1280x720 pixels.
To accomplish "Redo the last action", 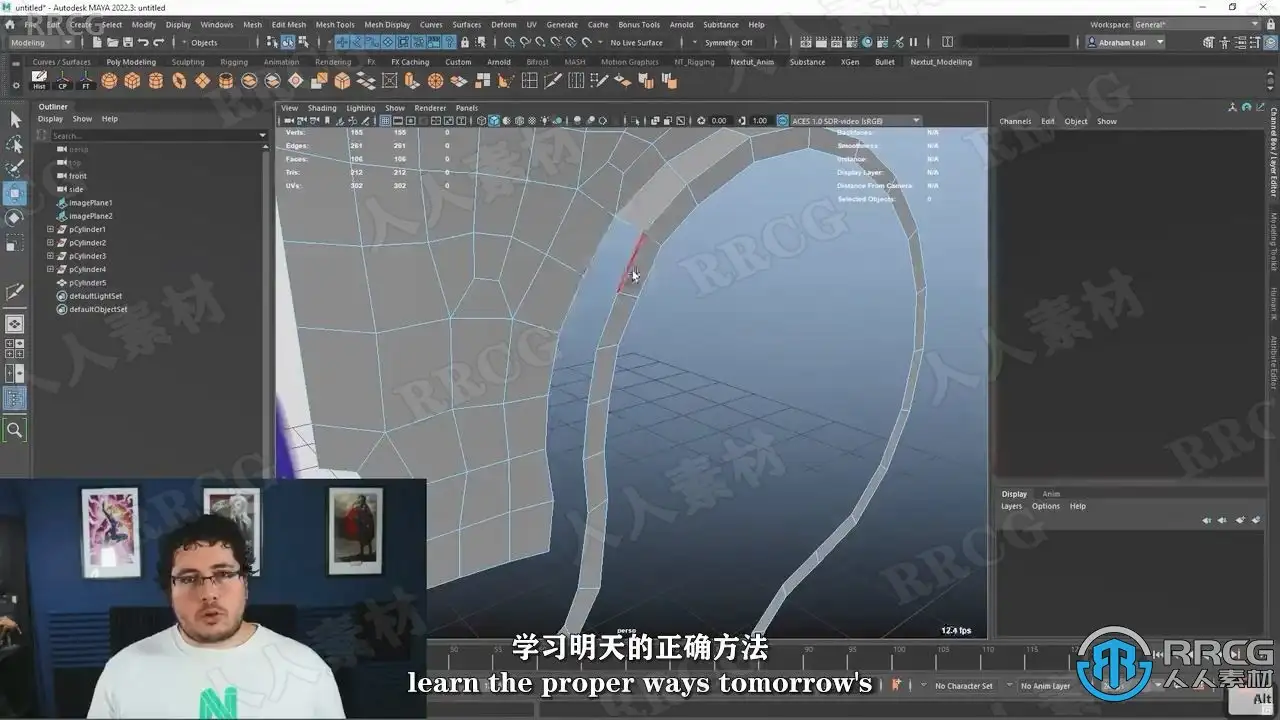I will point(158,42).
